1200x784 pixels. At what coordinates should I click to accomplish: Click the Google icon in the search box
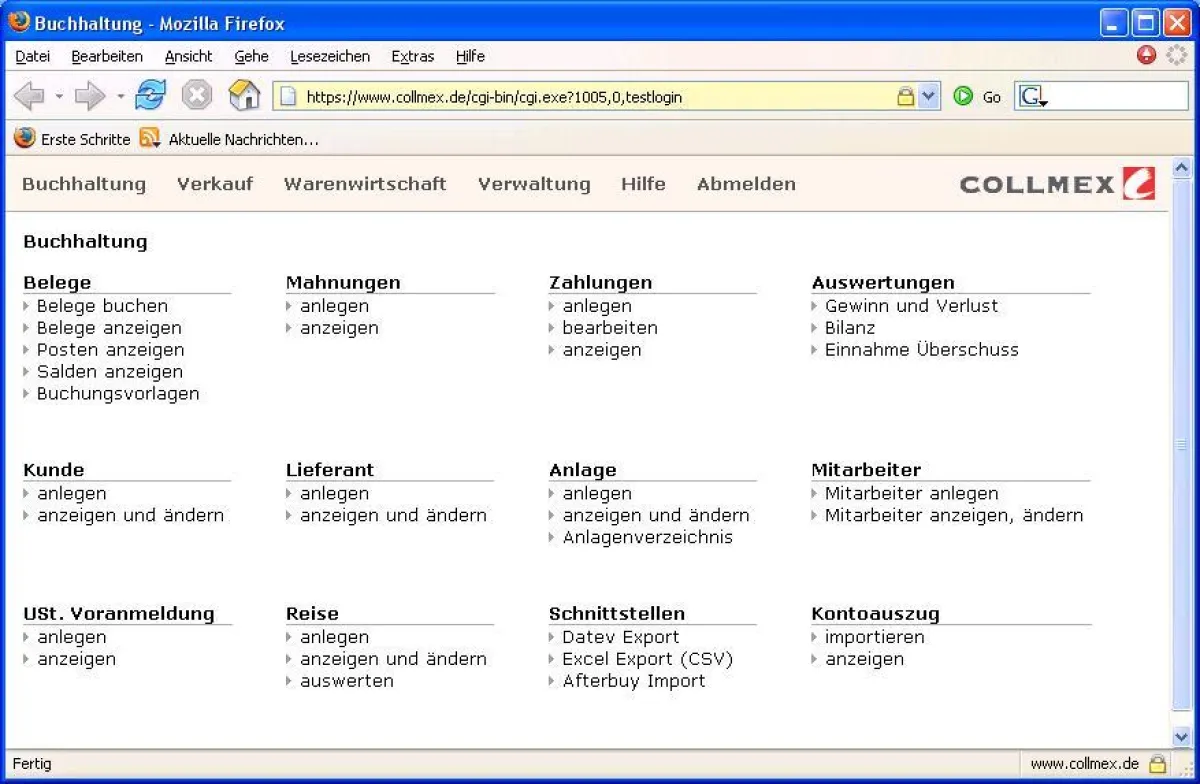pos(1030,96)
